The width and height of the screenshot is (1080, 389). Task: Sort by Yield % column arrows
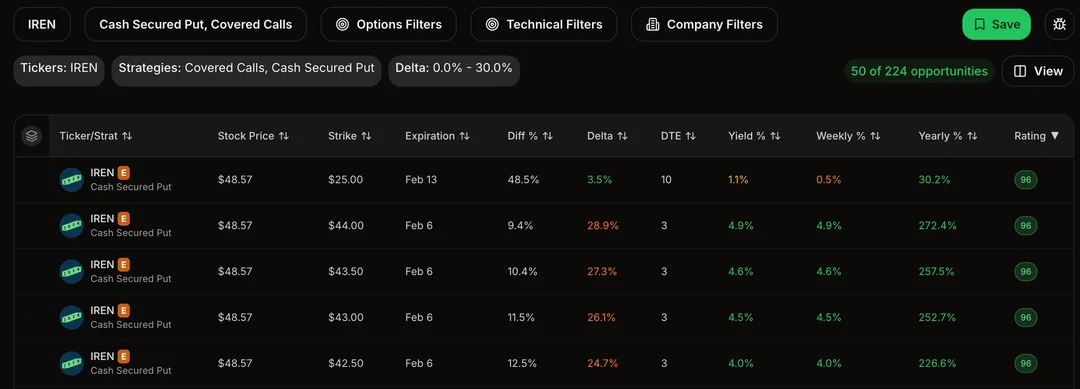pyautogui.click(x=776, y=136)
